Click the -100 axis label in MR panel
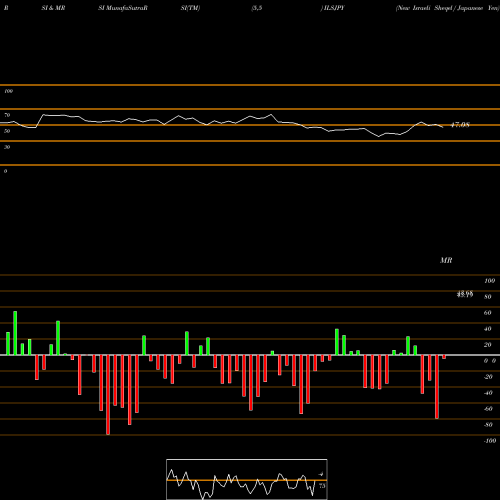The image size is (500, 500). point(490,441)
